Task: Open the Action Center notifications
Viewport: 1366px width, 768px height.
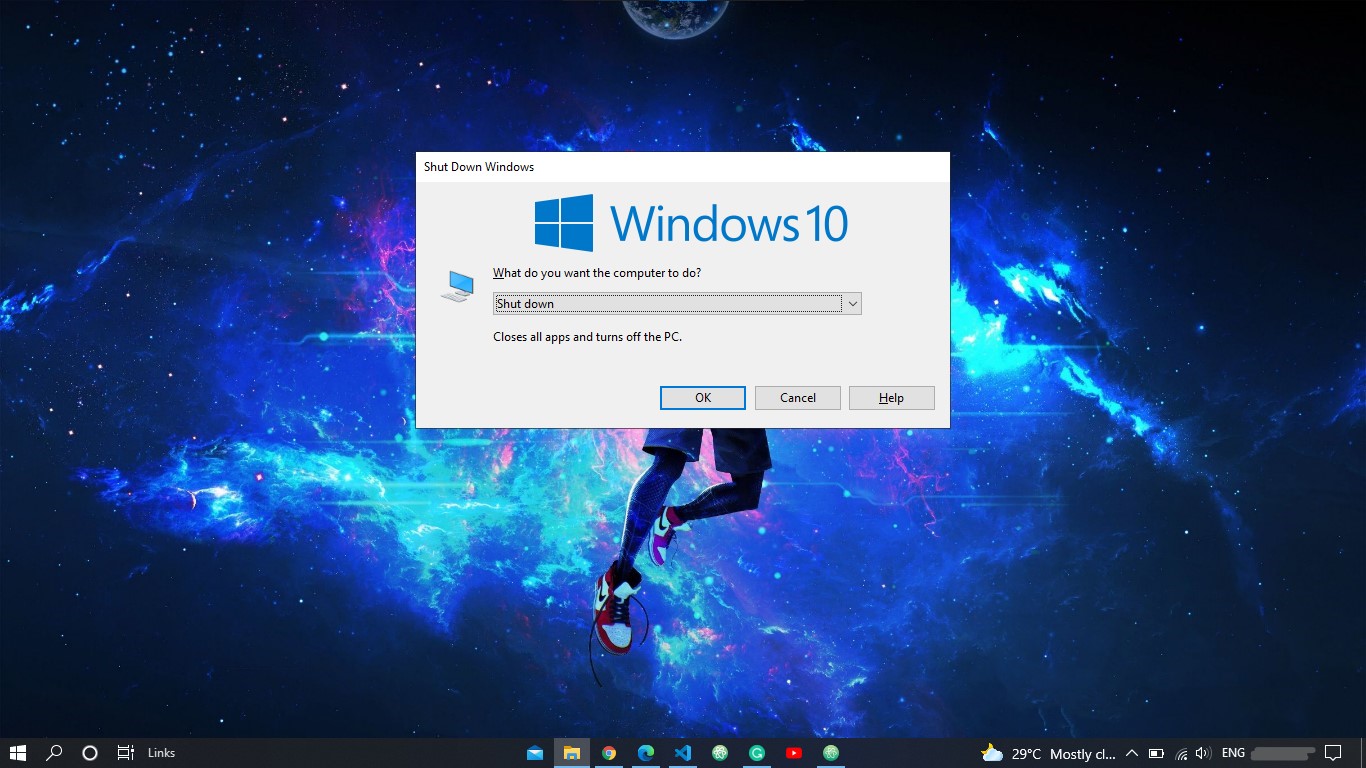Action: 1333,753
